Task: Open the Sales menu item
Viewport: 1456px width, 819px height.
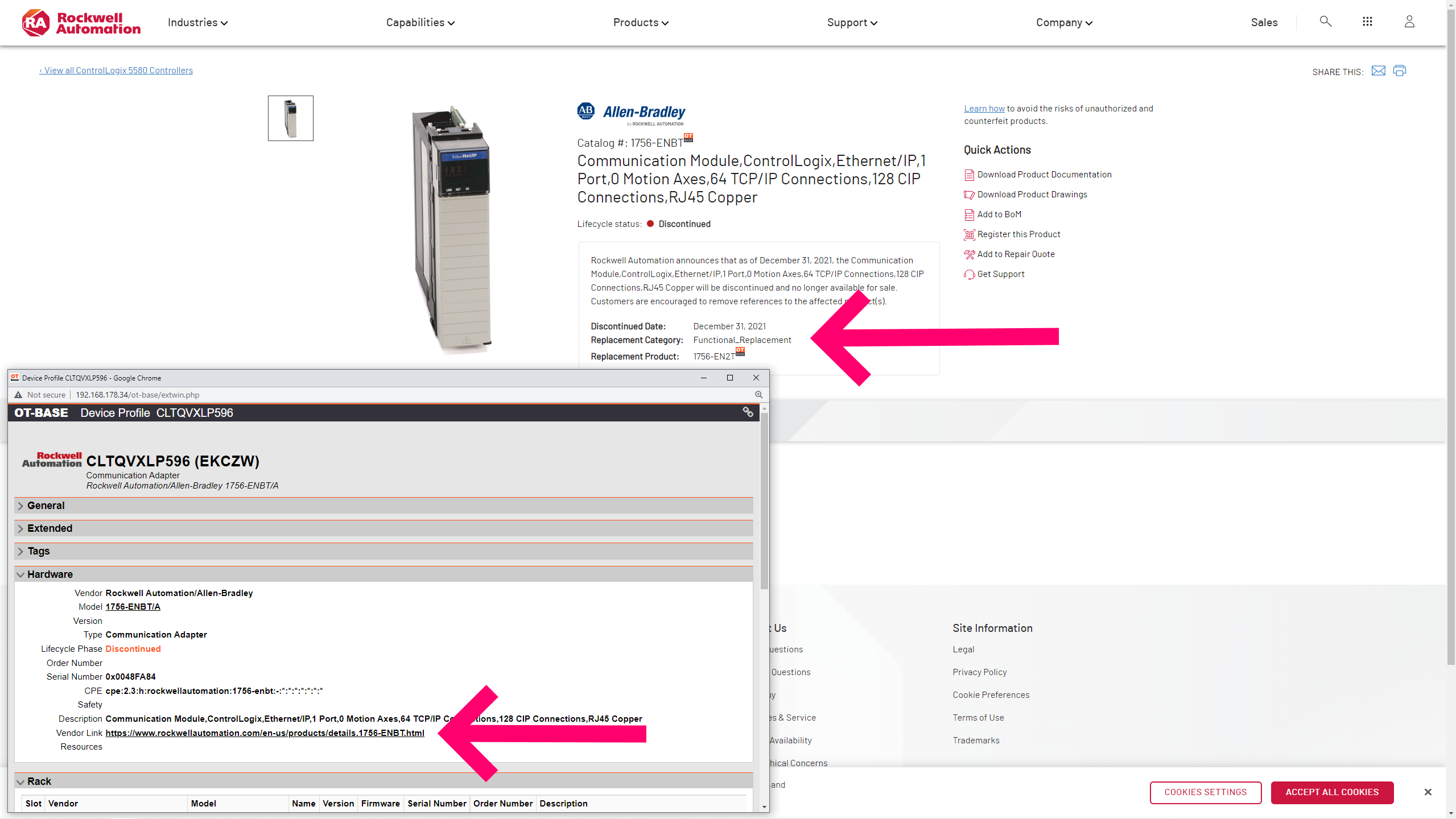Action: click(x=1264, y=23)
